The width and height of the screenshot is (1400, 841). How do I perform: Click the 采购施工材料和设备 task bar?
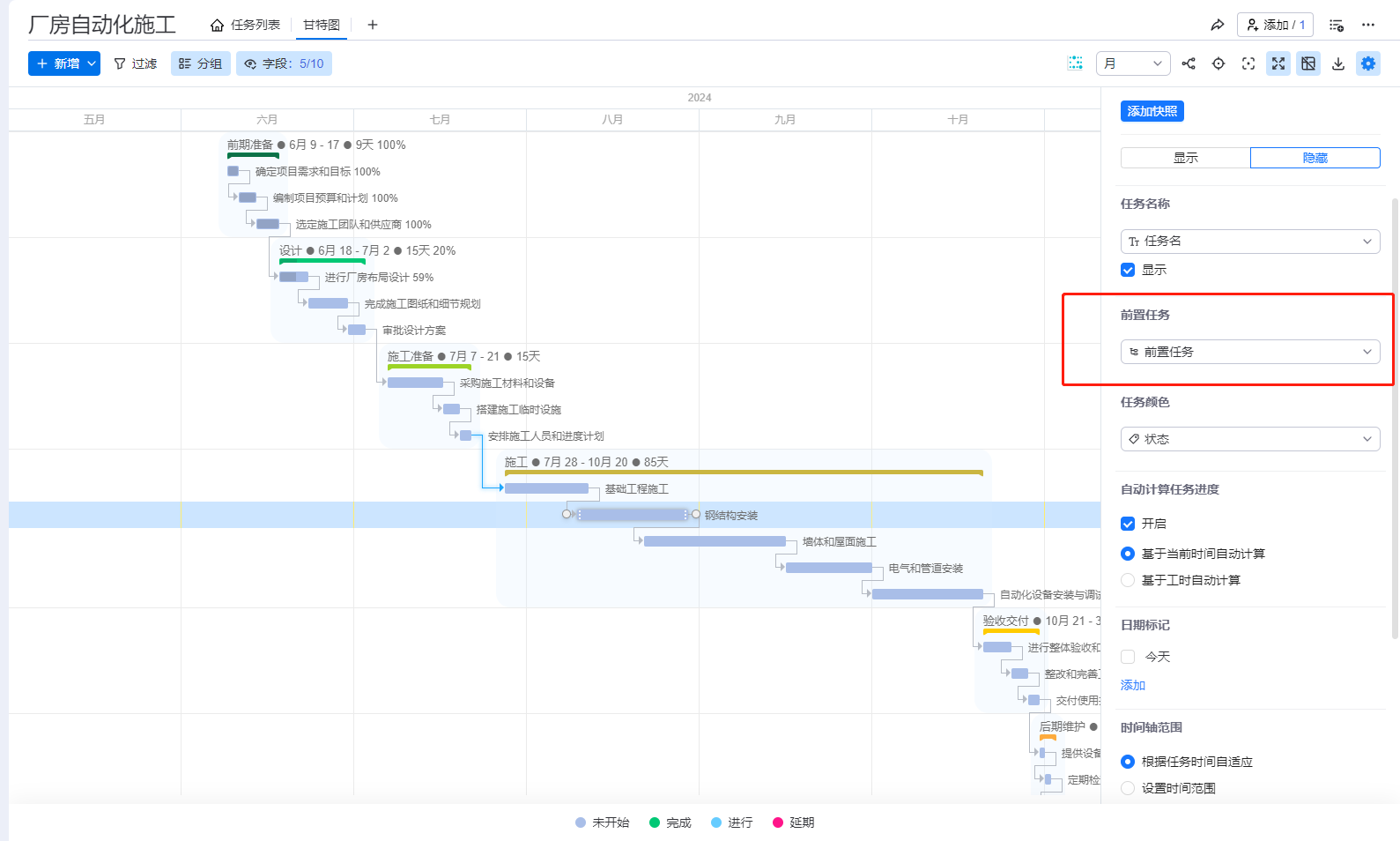[415, 383]
